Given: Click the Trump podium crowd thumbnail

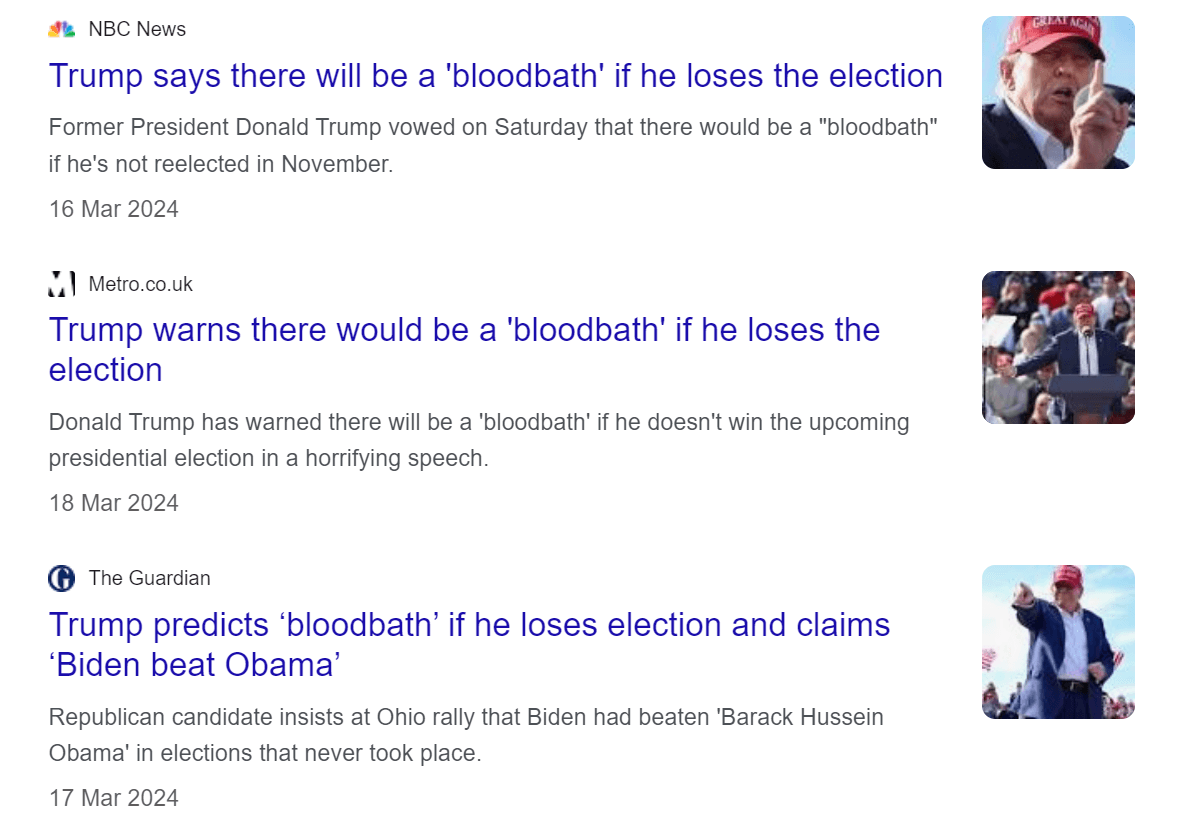Looking at the screenshot, I should pos(1058,347).
